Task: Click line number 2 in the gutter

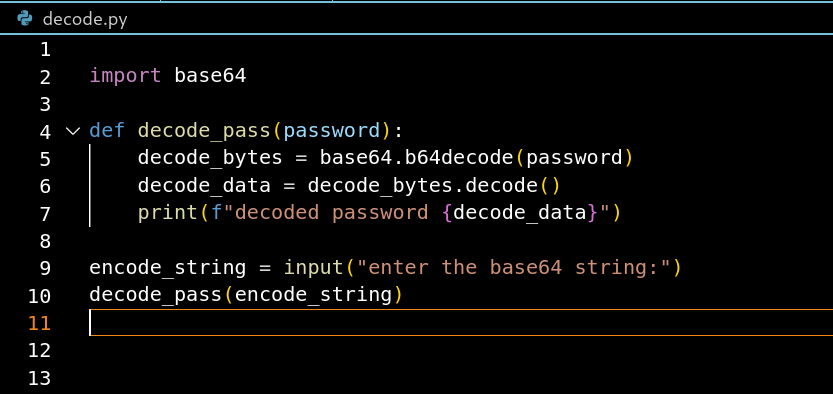Action: point(46,78)
